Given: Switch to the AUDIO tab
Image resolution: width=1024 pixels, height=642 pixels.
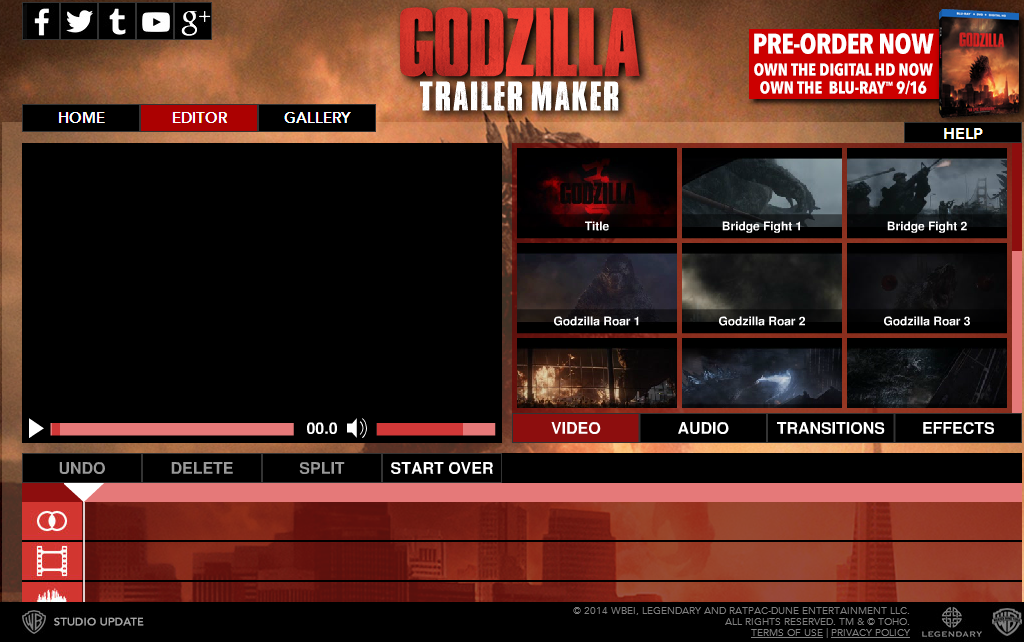Looking at the screenshot, I should [703, 428].
